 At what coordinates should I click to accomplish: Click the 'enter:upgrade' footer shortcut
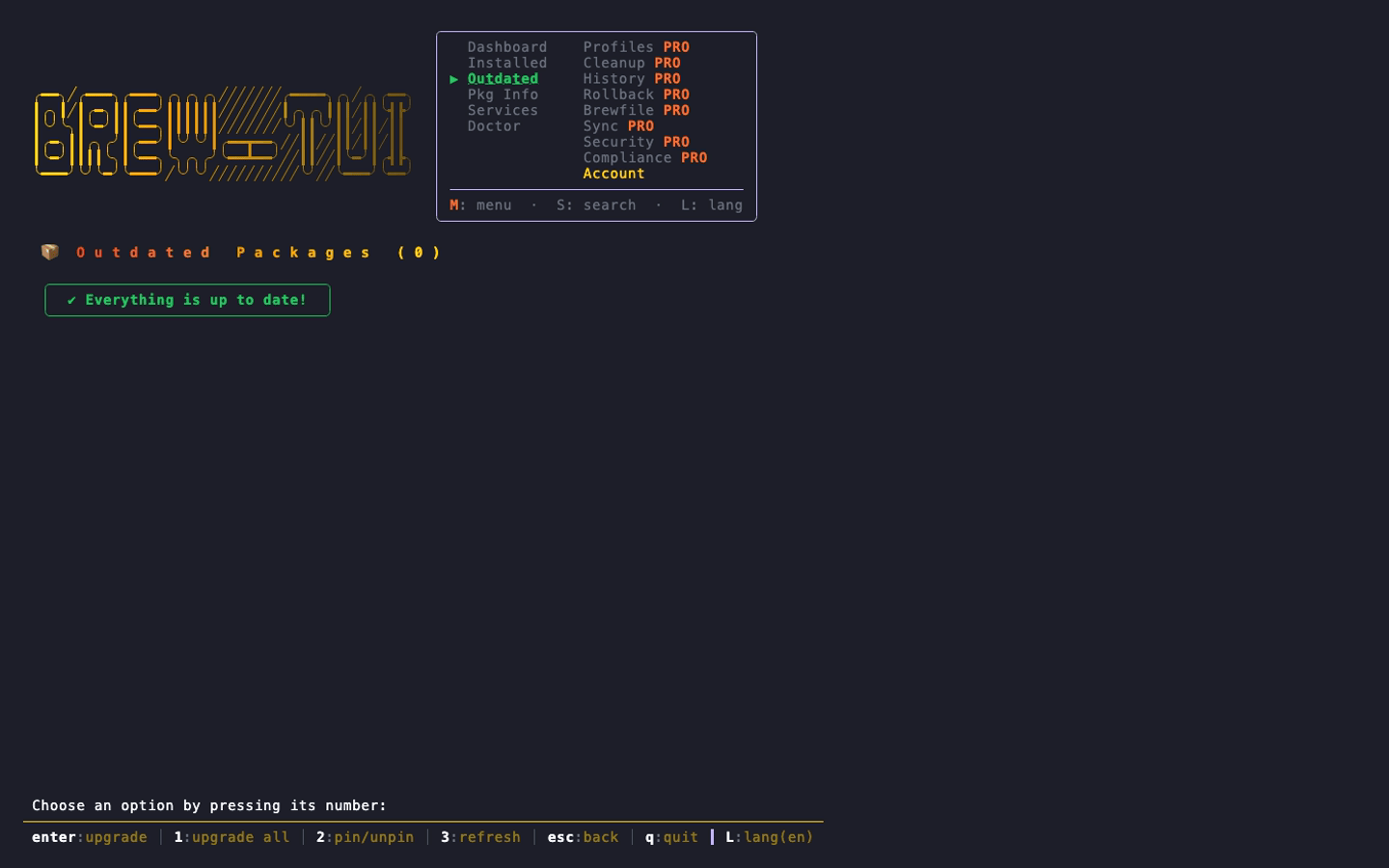tap(90, 837)
